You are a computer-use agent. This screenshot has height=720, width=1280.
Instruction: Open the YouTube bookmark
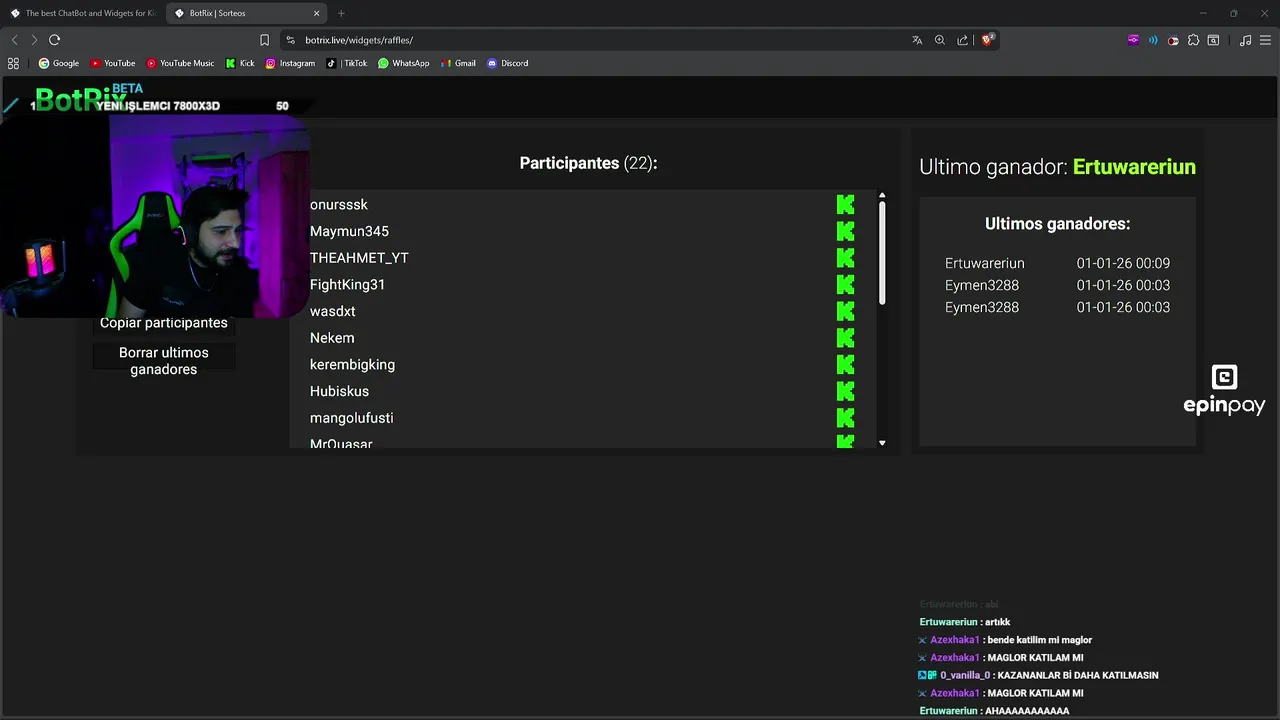click(x=113, y=63)
